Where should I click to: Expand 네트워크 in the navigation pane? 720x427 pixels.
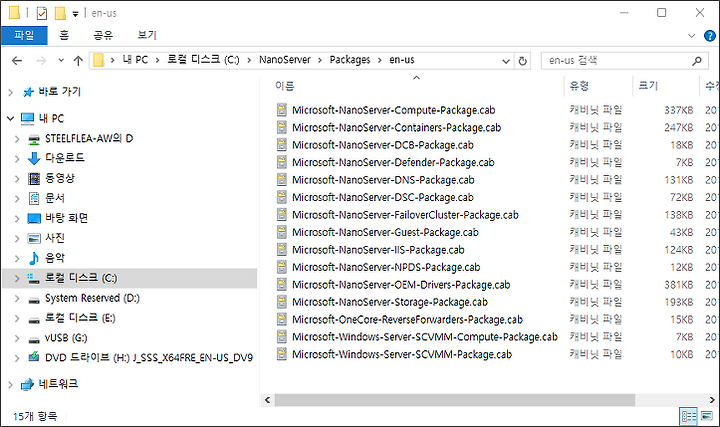click(11, 385)
